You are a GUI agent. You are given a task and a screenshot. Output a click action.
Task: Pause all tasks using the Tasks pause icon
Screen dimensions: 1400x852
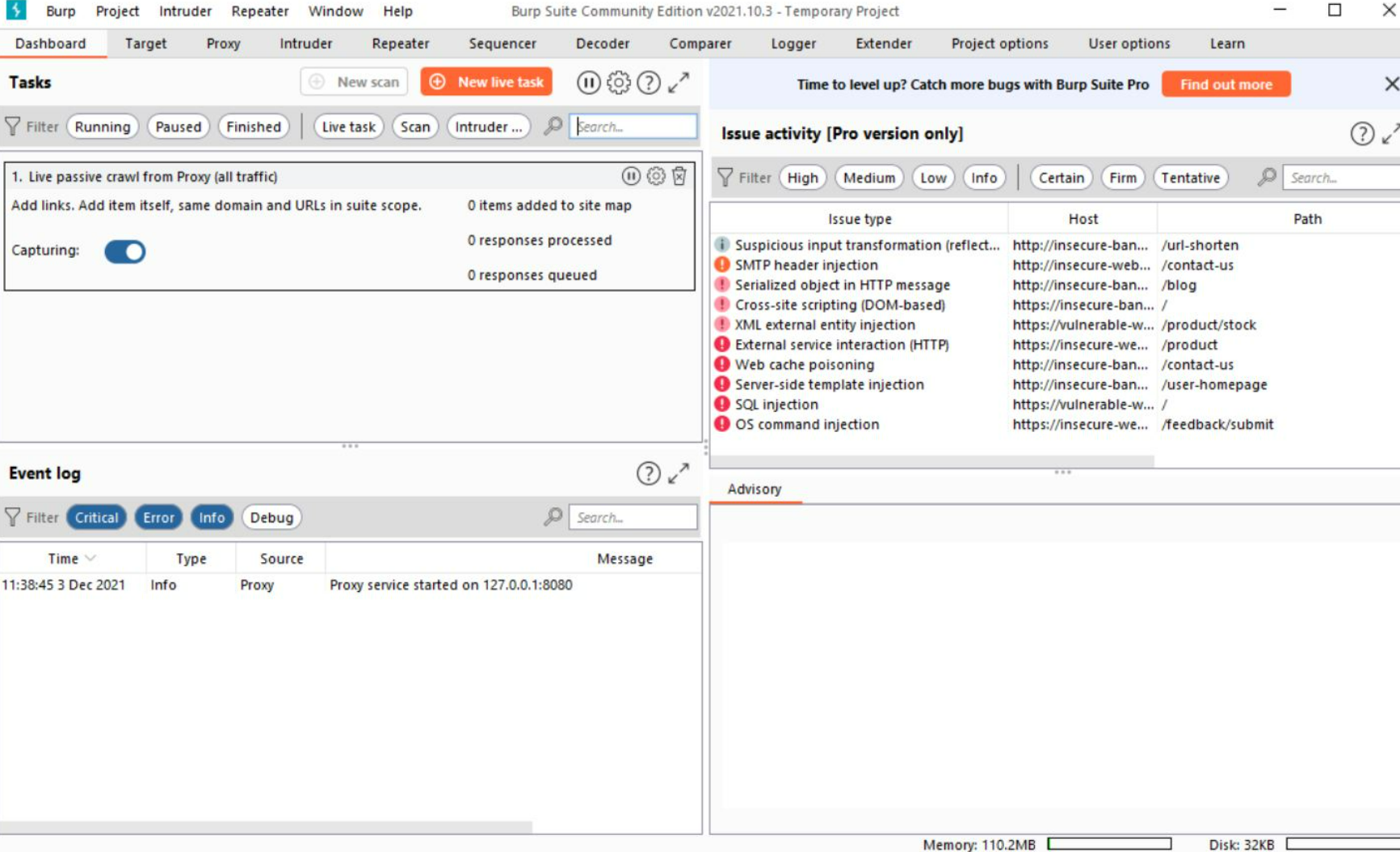[x=588, y=82]
